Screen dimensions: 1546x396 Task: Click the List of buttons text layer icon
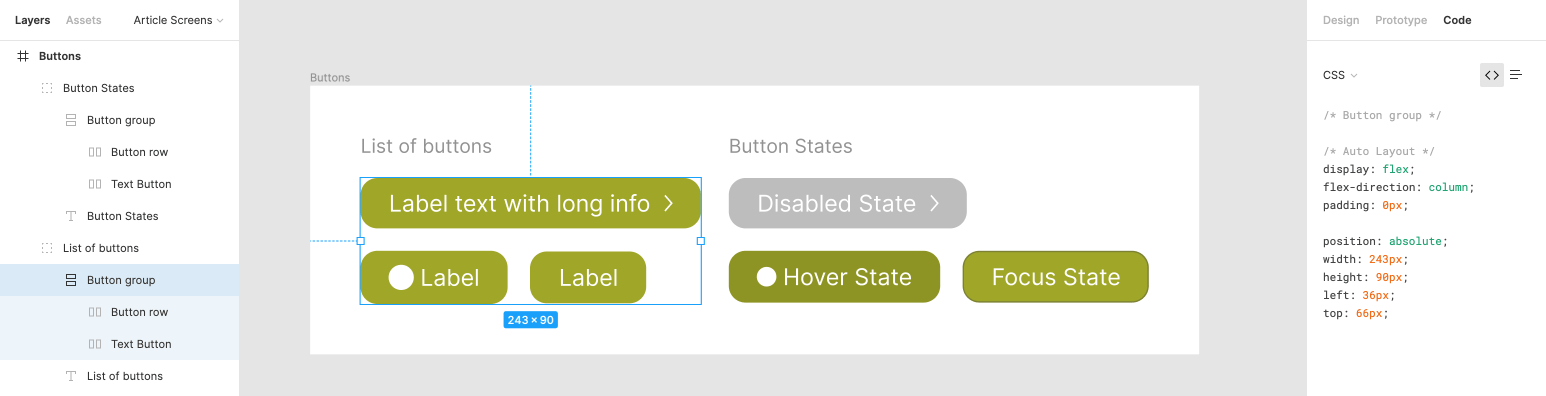point(71,376)
